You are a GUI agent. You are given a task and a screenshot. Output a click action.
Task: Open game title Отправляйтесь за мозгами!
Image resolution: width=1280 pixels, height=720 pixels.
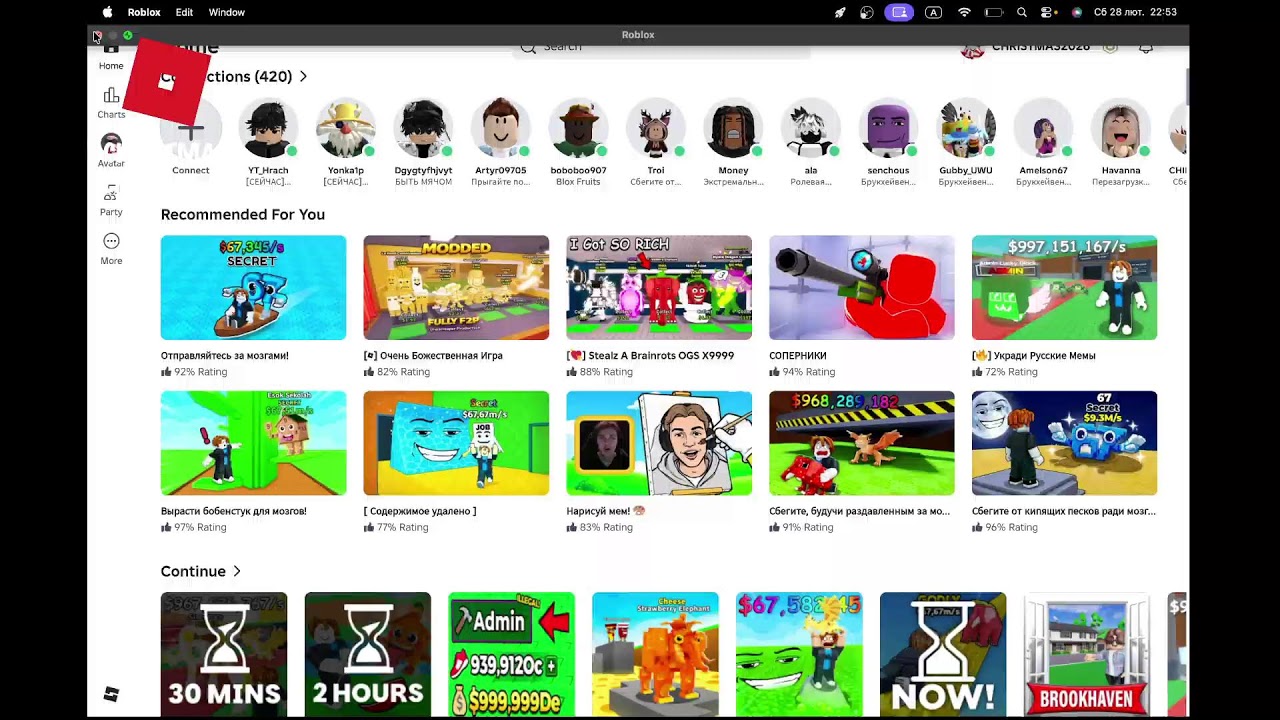(225, 355)
